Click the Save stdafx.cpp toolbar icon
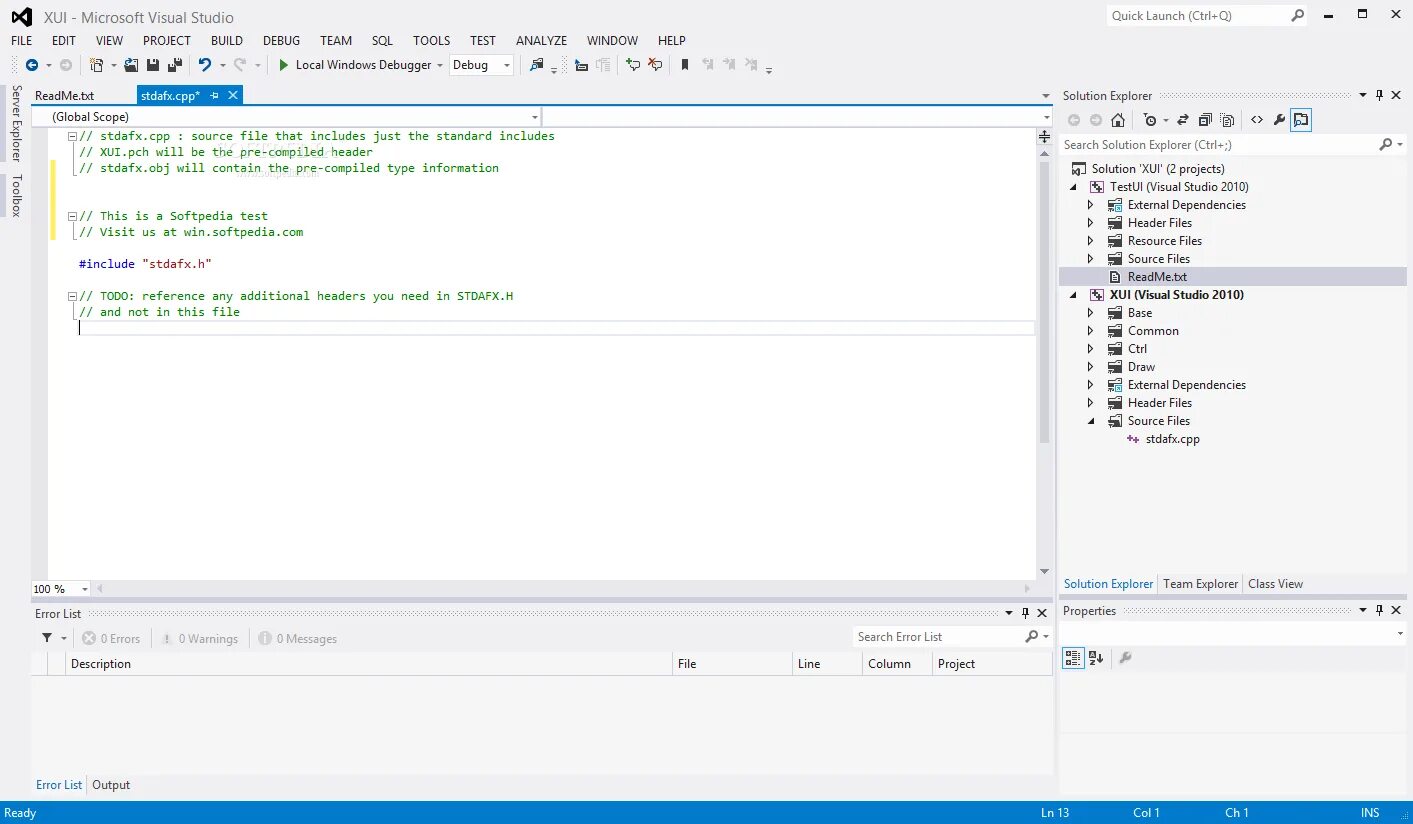The height and width of the screenshot is (824, 1413). click(153, 65)
